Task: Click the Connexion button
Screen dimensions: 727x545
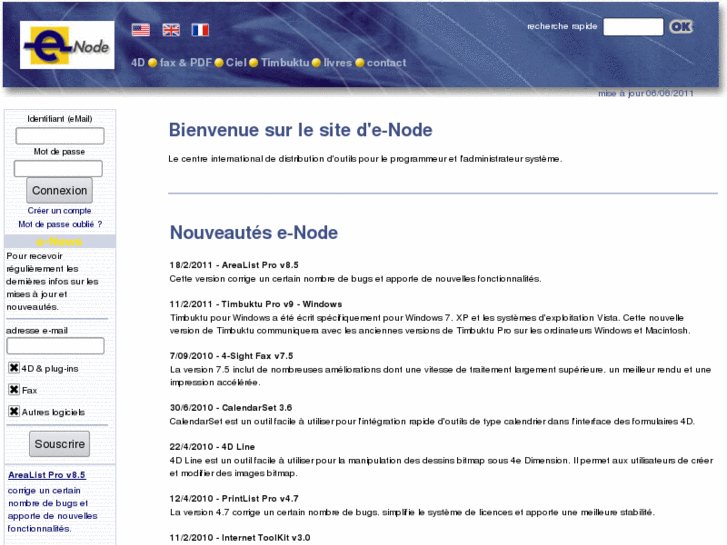Action: pyautogui.click(x=59, y=190)
